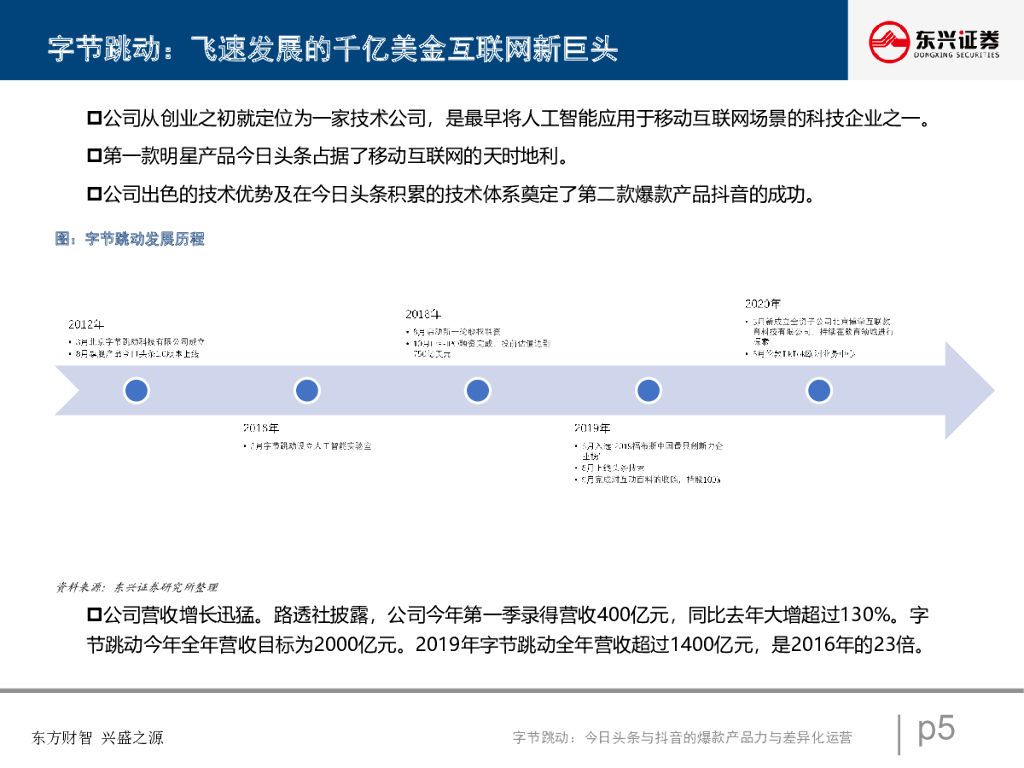The image size is (1024, 768).
Task: Click the checkbox bullet before 公司从创业之初
Action: [95, 118]
